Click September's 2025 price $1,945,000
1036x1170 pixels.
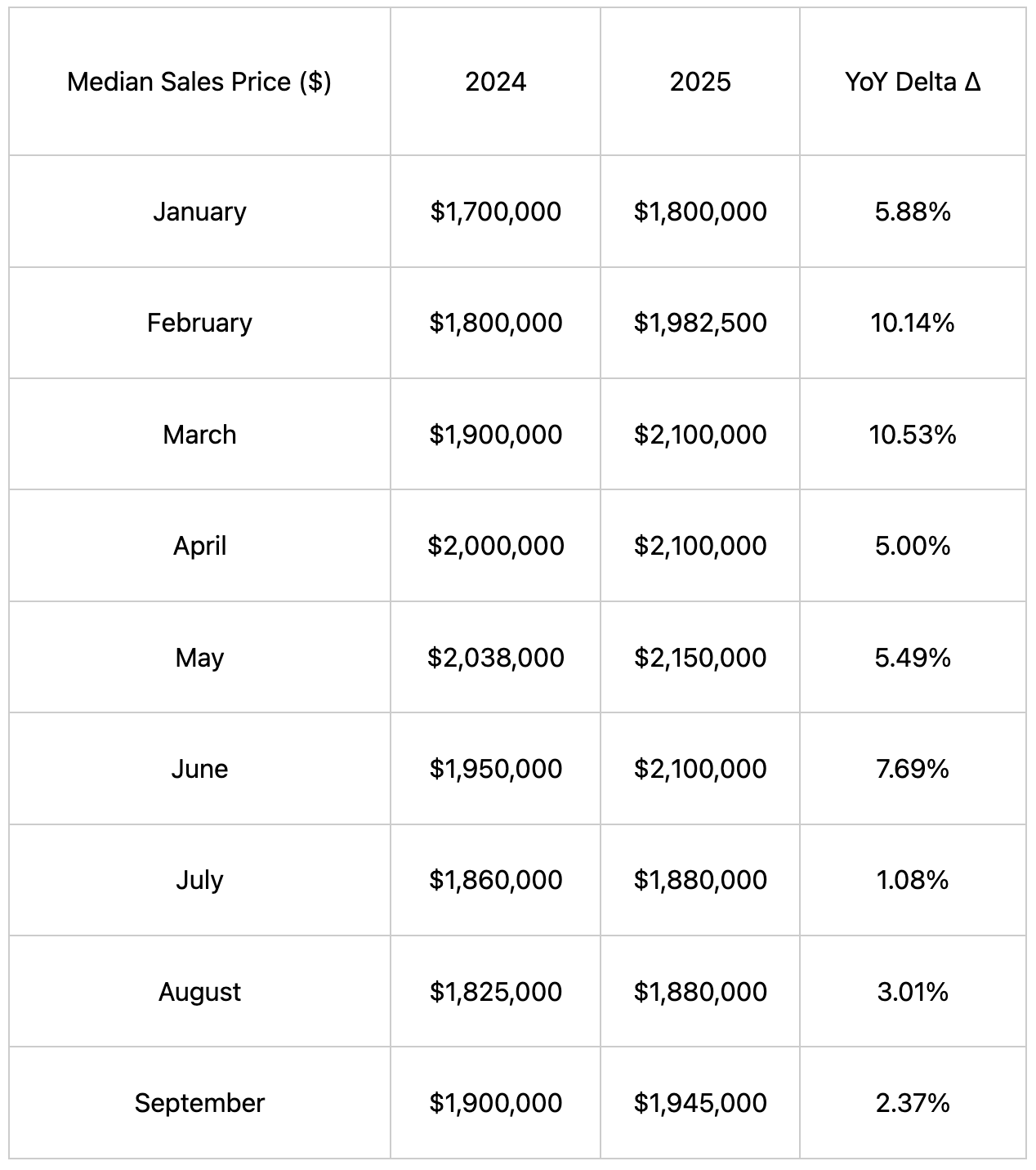point(700,1103)
